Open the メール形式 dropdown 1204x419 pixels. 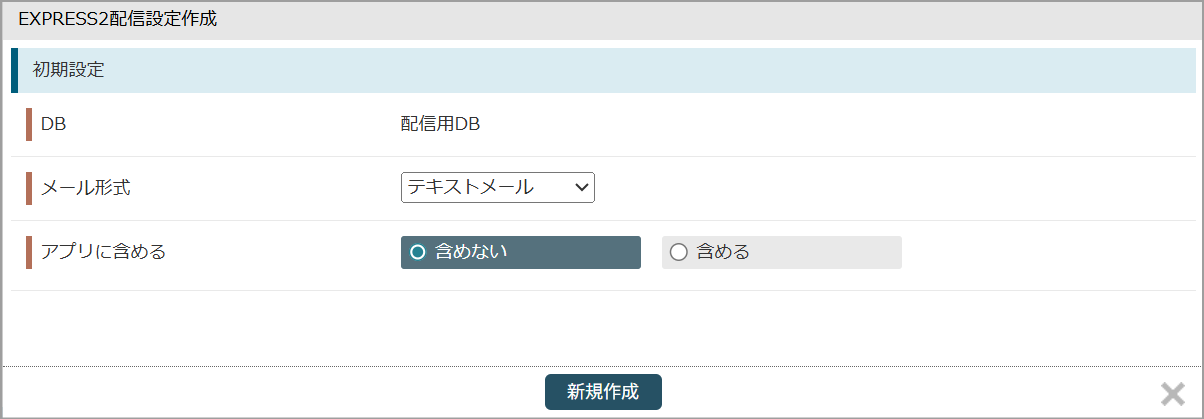coord(497,187)
